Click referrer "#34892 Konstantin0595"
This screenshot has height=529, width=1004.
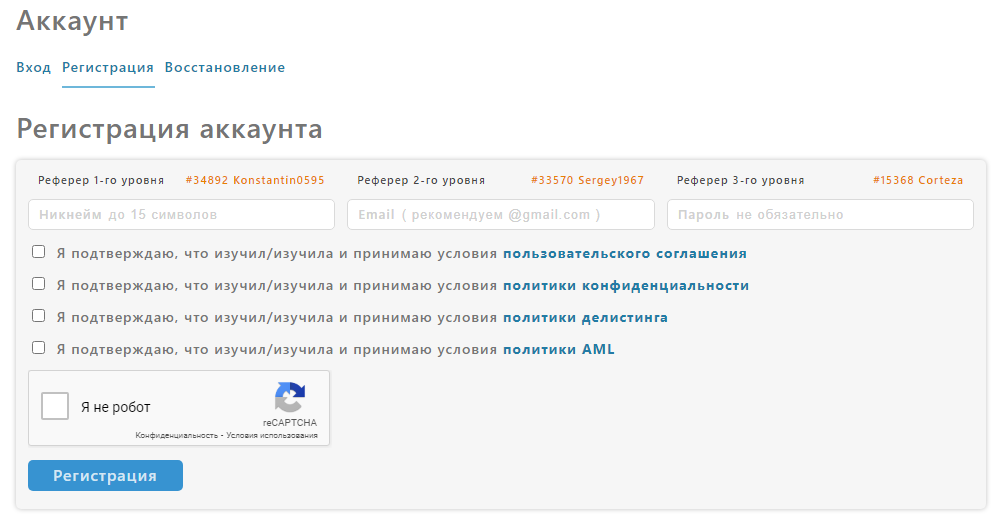tap(255, 181)
